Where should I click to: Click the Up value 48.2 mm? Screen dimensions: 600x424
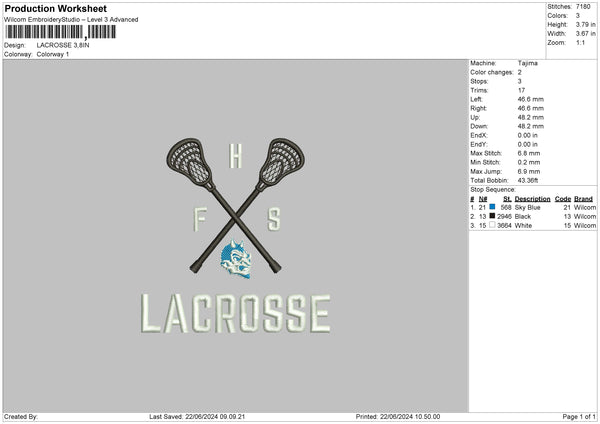pos(531,117)
